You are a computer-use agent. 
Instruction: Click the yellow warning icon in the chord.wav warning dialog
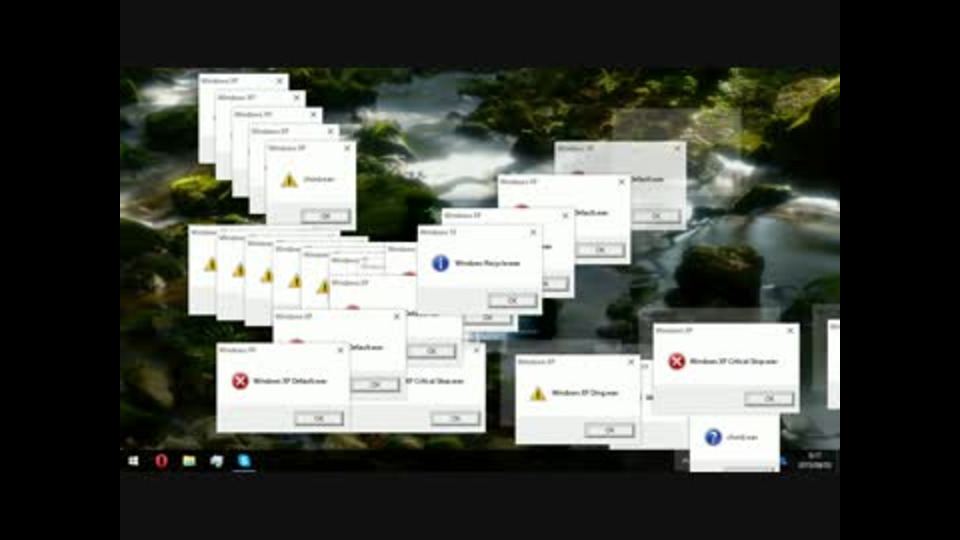click(x=289, y=179)
